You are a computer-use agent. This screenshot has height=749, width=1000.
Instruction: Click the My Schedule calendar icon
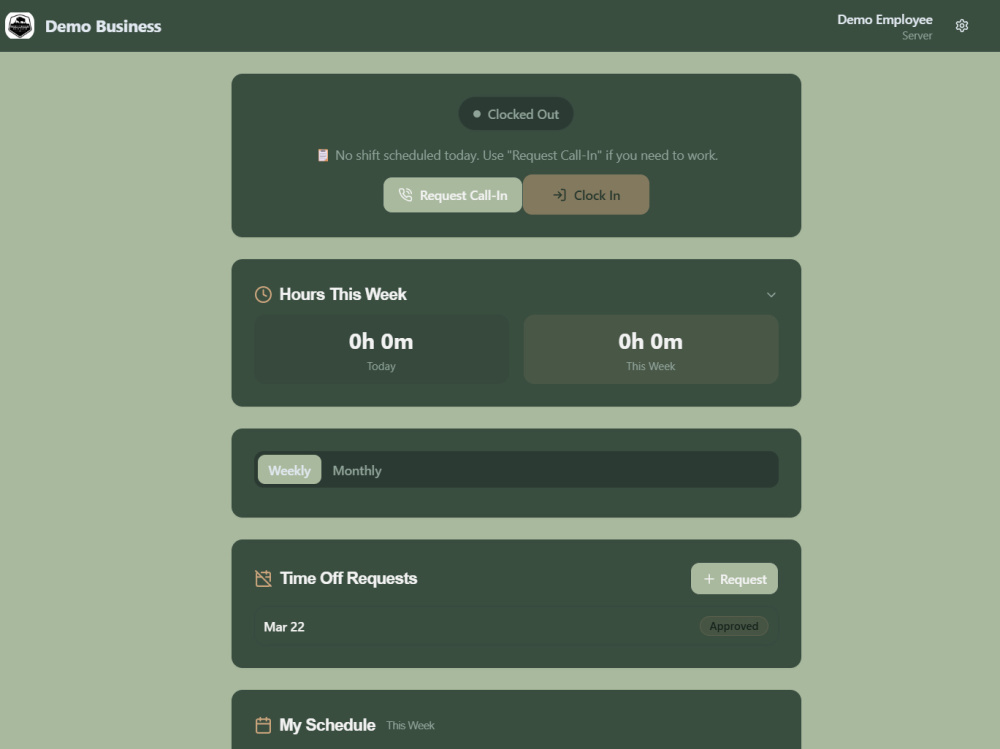(x=263, y=725)
